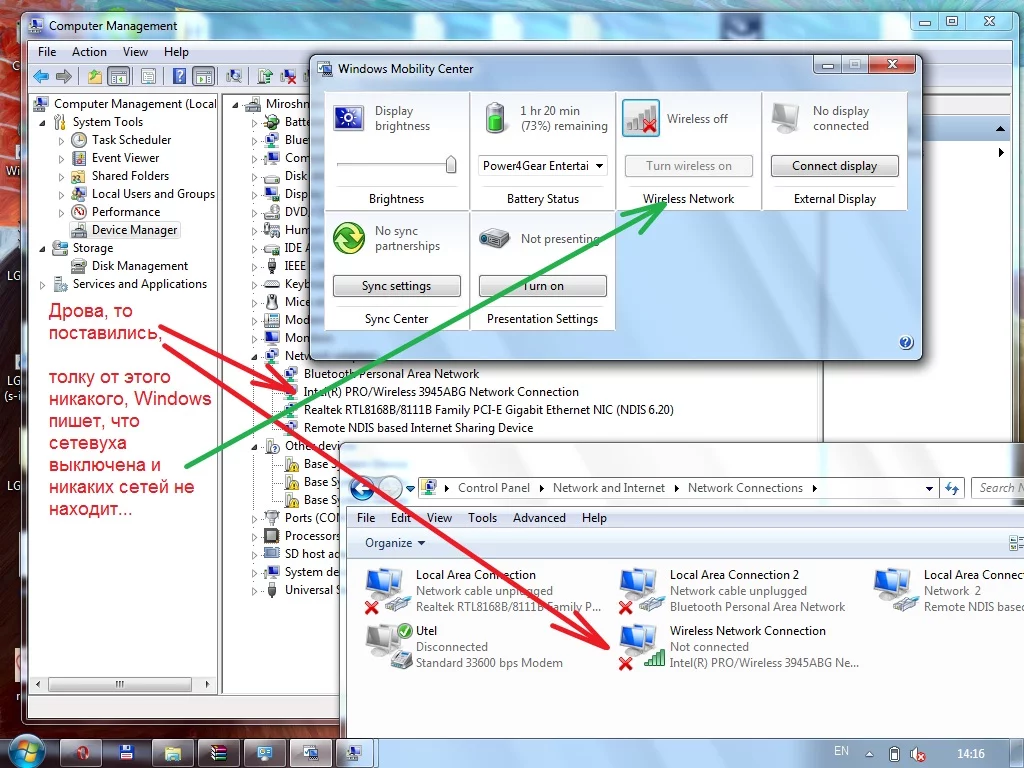This screenshot has width=1024, height=768.
Task: Click the Opera icon in the taskbar
Action: (83, 754)
